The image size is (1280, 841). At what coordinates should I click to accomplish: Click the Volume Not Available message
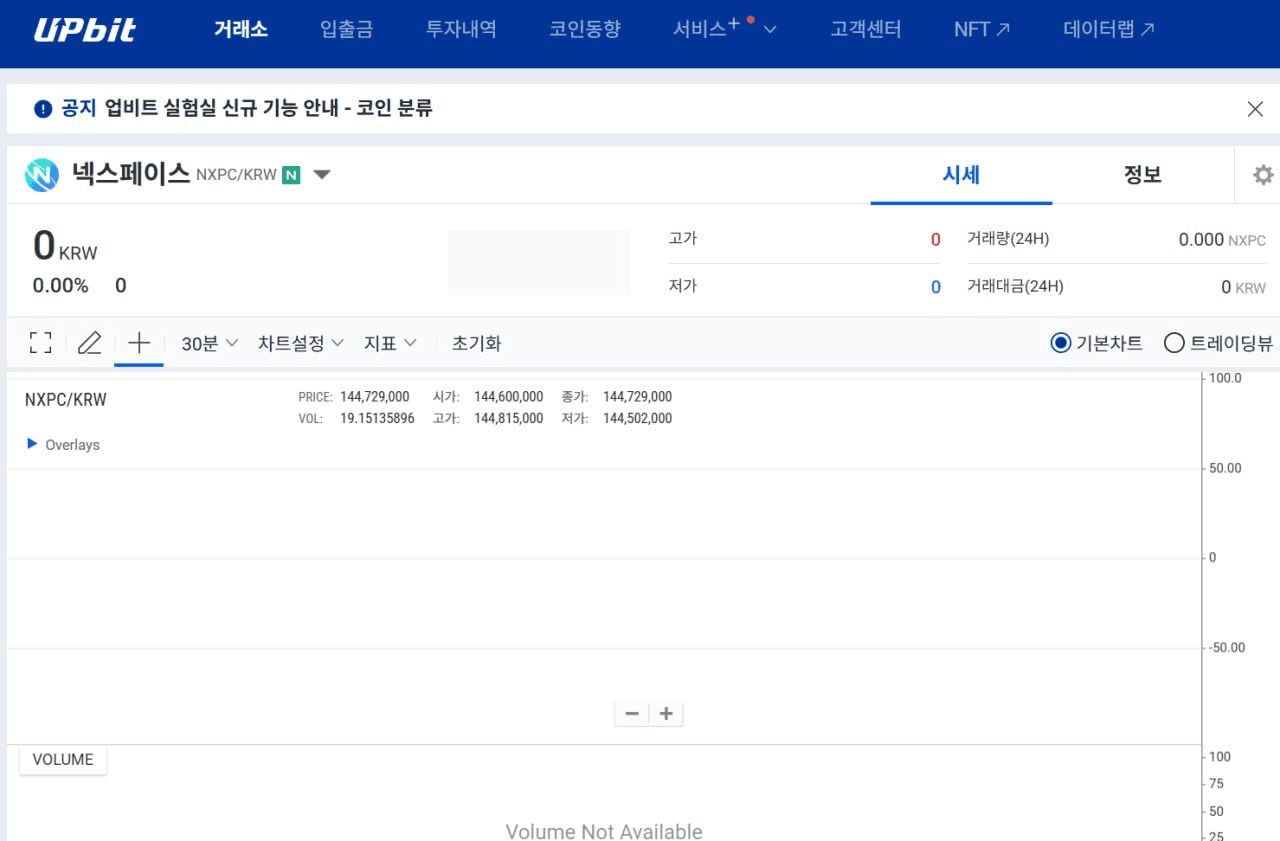604,831
